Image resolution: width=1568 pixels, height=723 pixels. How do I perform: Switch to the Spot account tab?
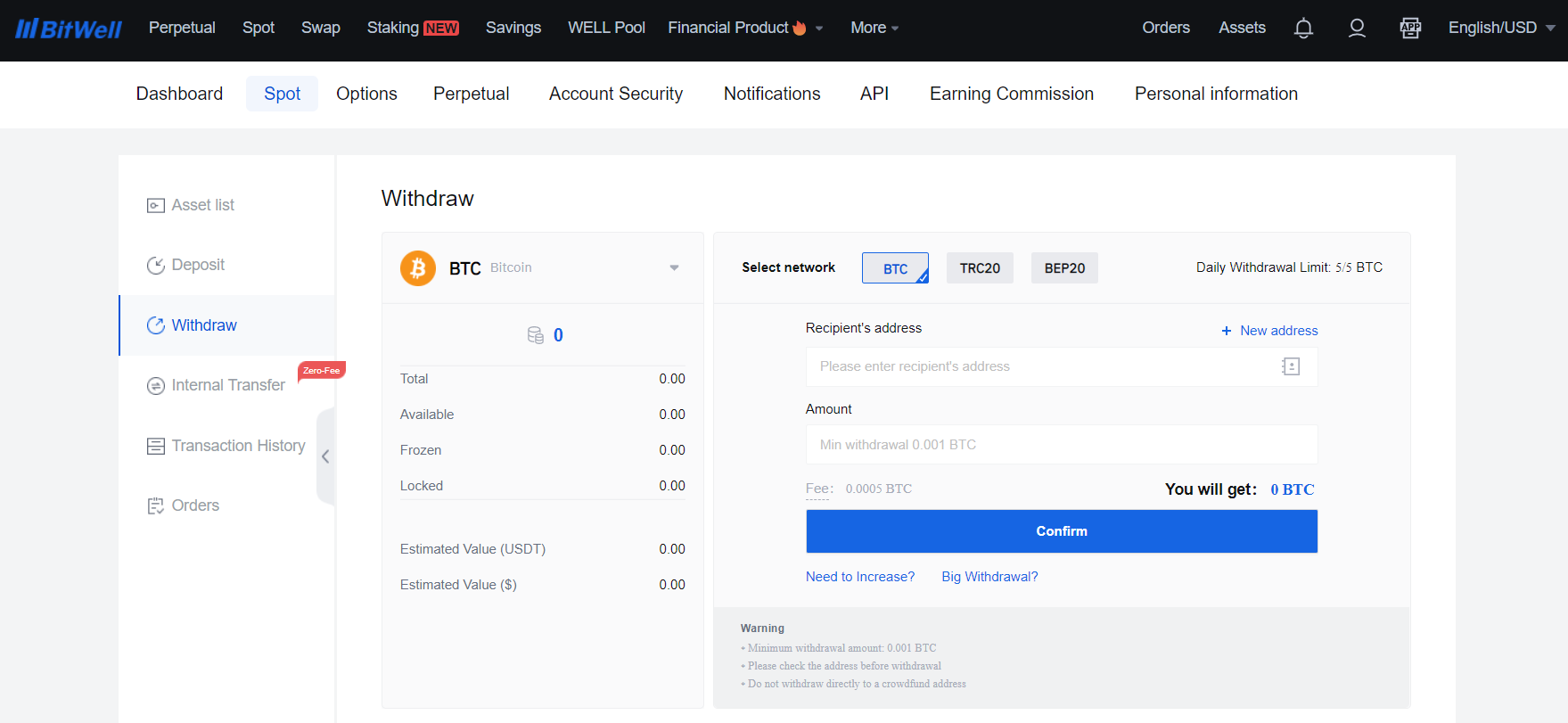[282, 94]
